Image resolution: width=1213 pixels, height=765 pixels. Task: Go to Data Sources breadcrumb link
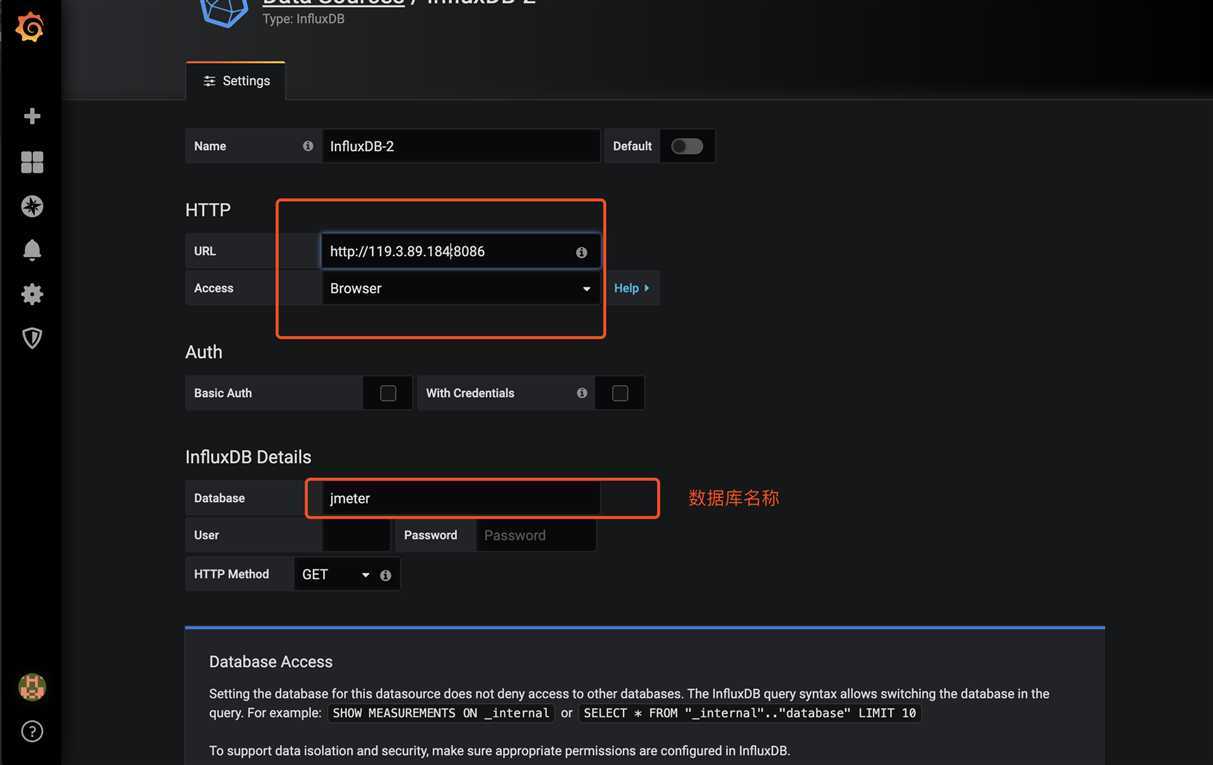[333, 3]
